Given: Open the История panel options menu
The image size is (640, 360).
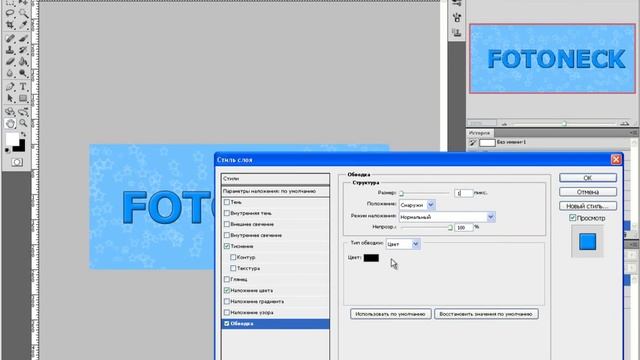Looking at the screenshot, I should tap(633, 133).
